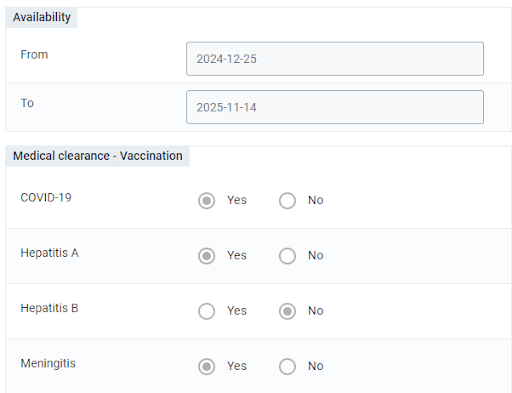Mark Hepatitis B vaccination as Yes
Viewport: 512px width, 393px height.
pyautogui.click(x=206, y=311)
